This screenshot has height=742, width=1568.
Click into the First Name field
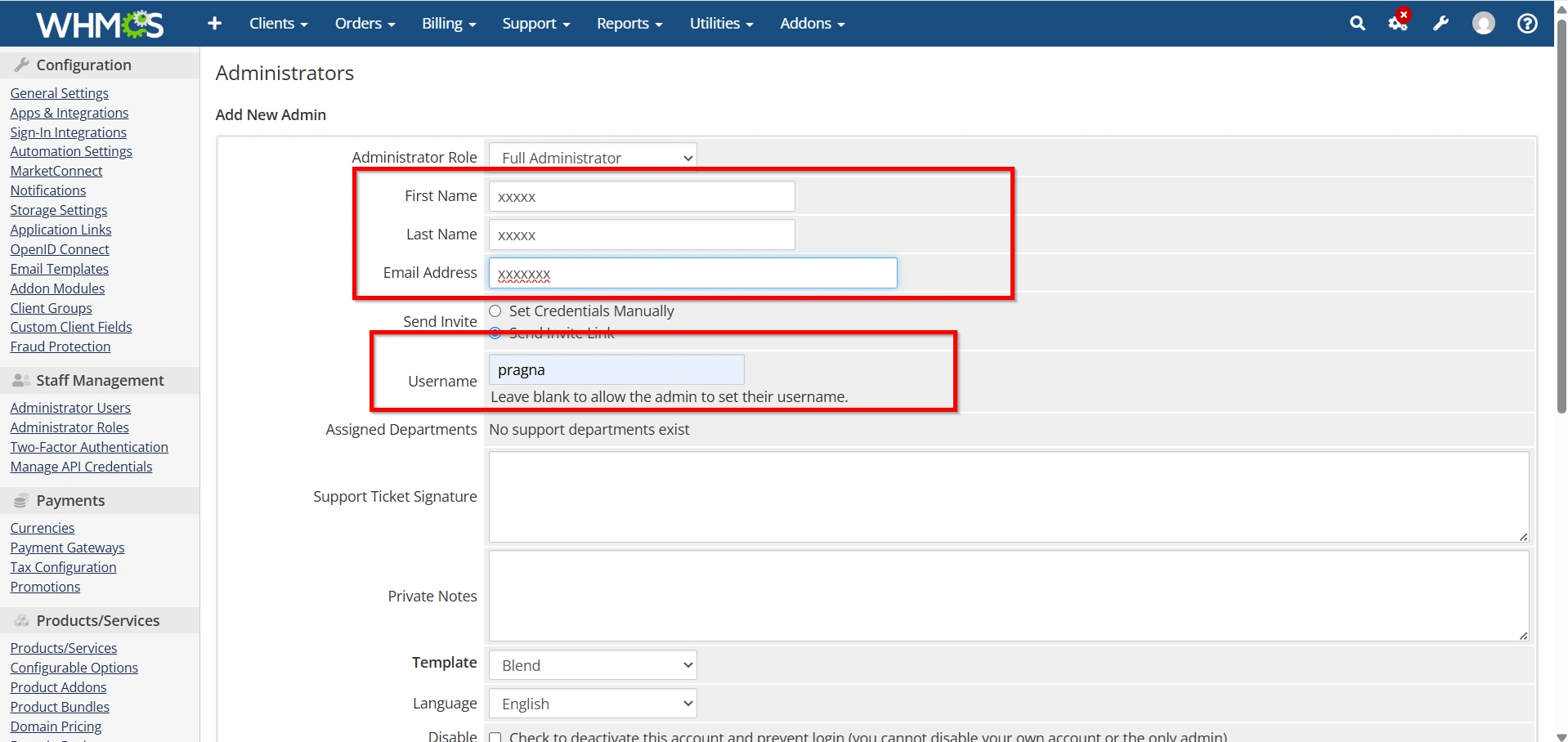point(642,196)
